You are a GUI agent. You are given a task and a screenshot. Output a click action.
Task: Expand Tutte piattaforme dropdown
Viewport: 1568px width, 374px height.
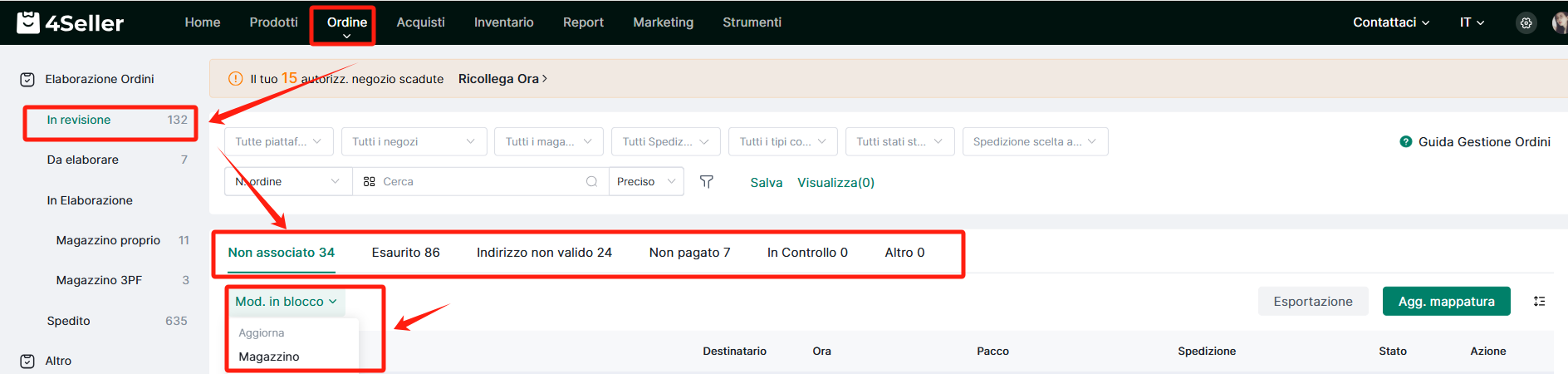[x=279, y=142]
